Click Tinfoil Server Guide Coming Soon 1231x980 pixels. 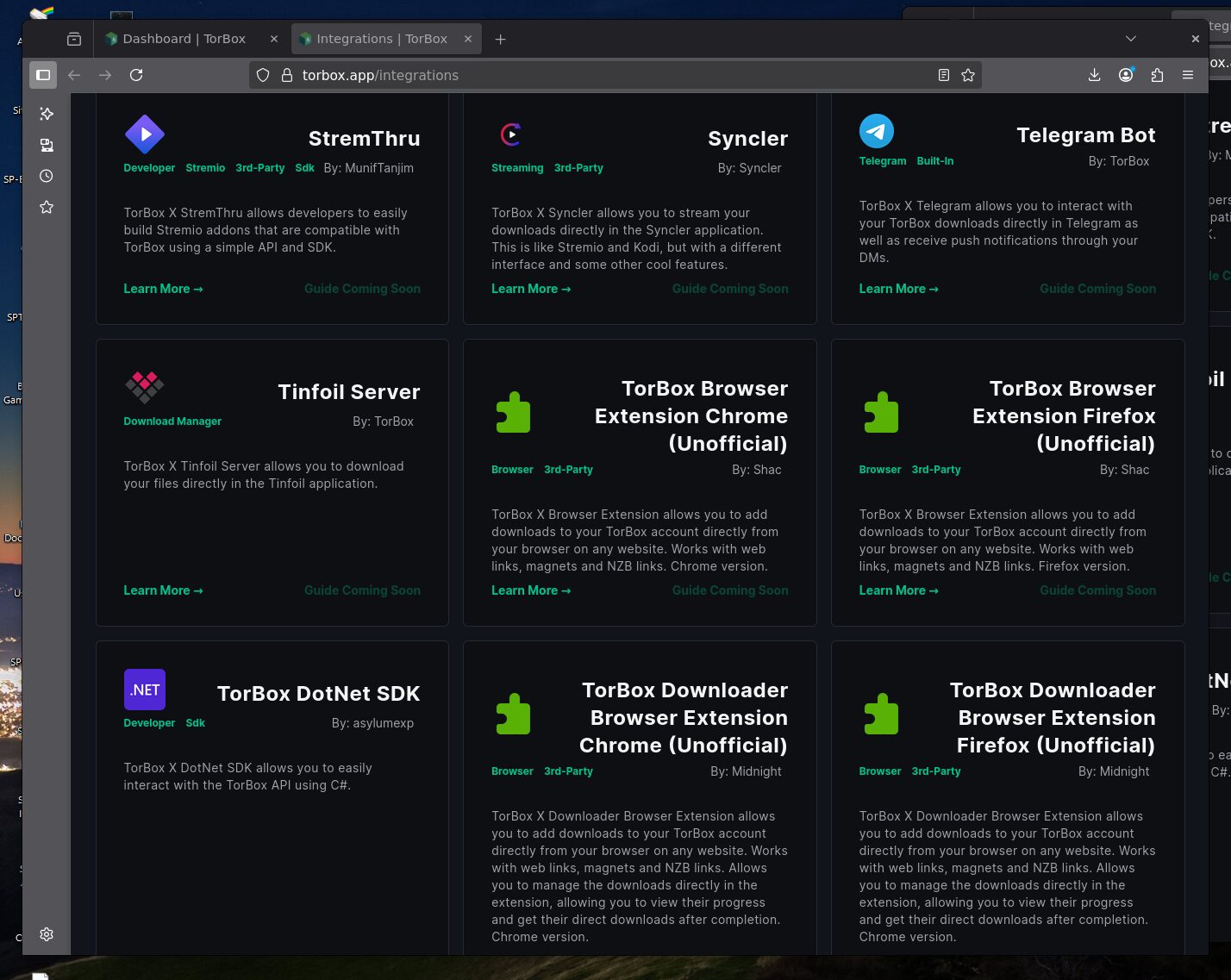(x=362, y=590)
